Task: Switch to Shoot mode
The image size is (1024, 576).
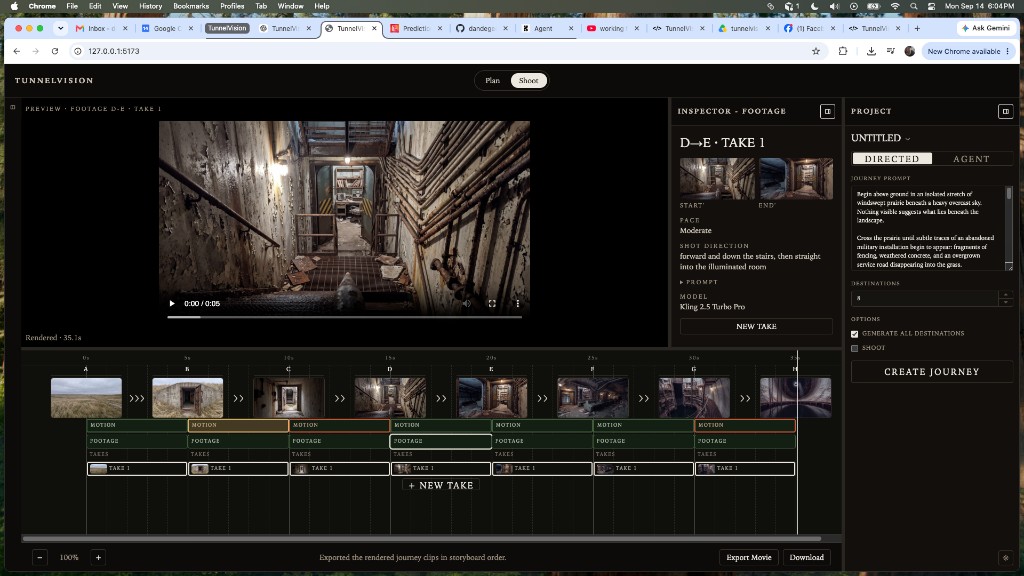Action: click(528, 80)
